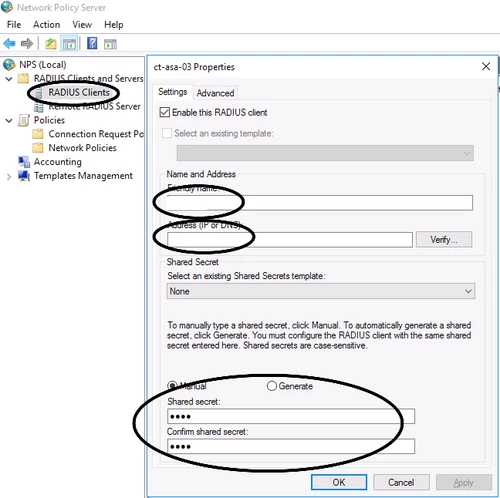Screen dimensions: 500x498
Task: Select the Generate radio button
Action: [x=272, y=386]
